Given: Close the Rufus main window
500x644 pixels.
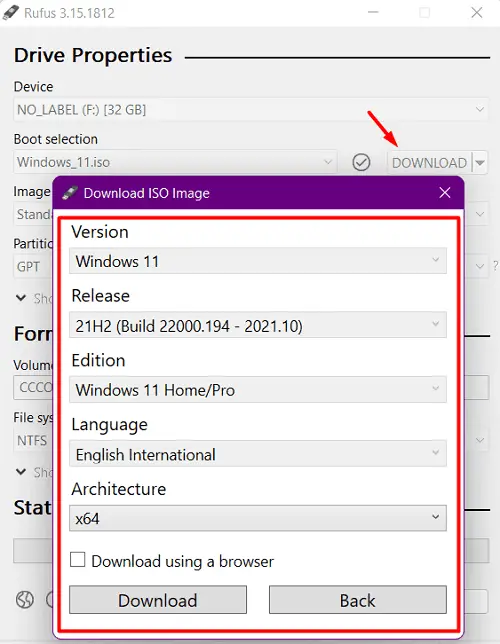Looking at the screenshot, I should tap(477, 13).
